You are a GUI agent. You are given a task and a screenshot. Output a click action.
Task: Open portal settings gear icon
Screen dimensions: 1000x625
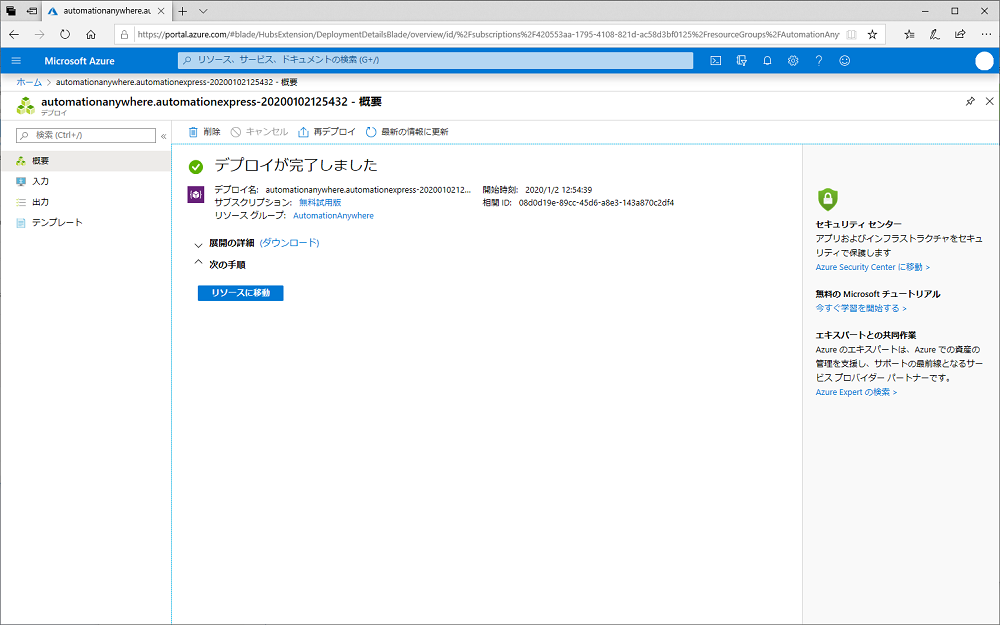point(793,61)
